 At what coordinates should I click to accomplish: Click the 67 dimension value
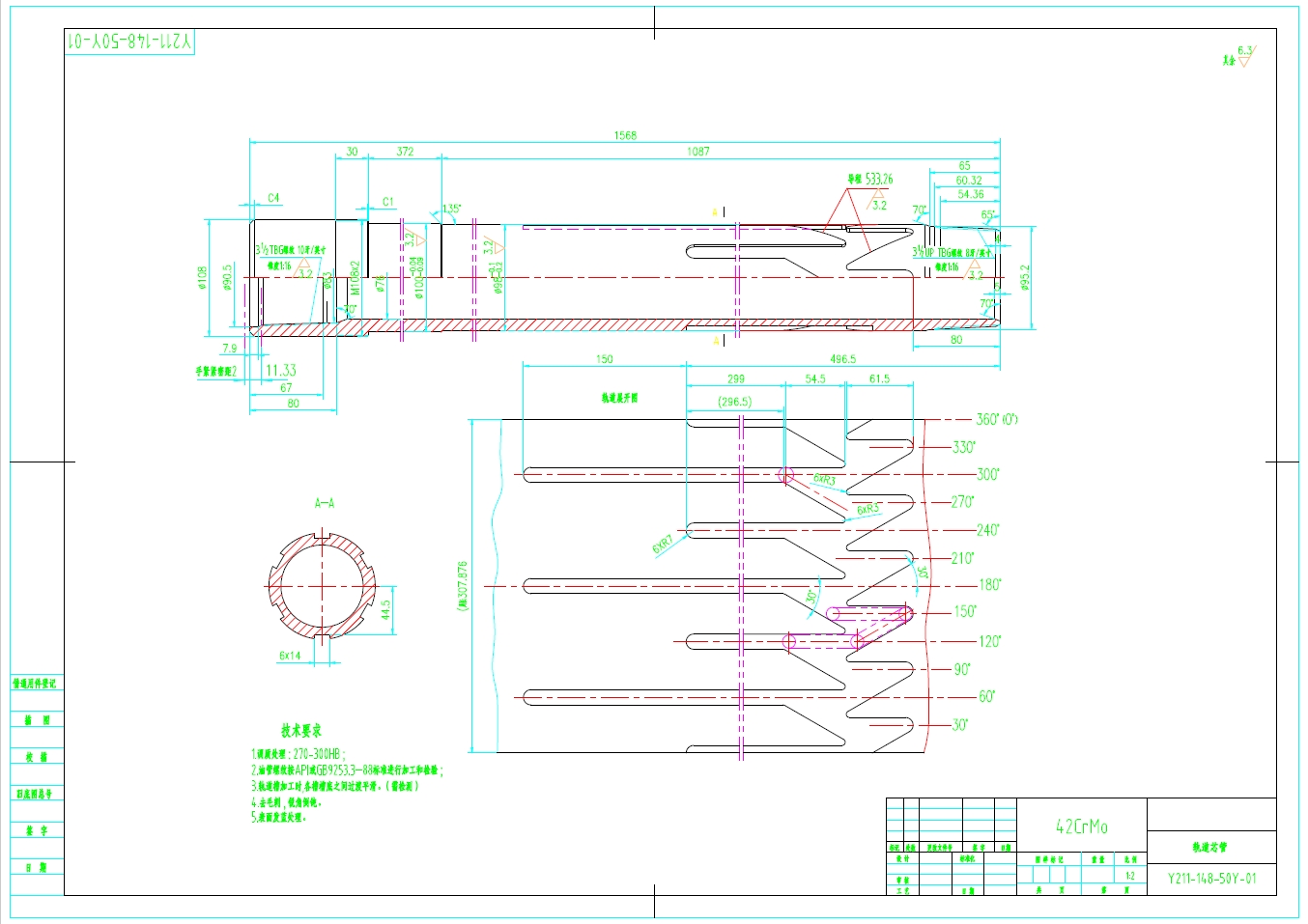(286, 388)
